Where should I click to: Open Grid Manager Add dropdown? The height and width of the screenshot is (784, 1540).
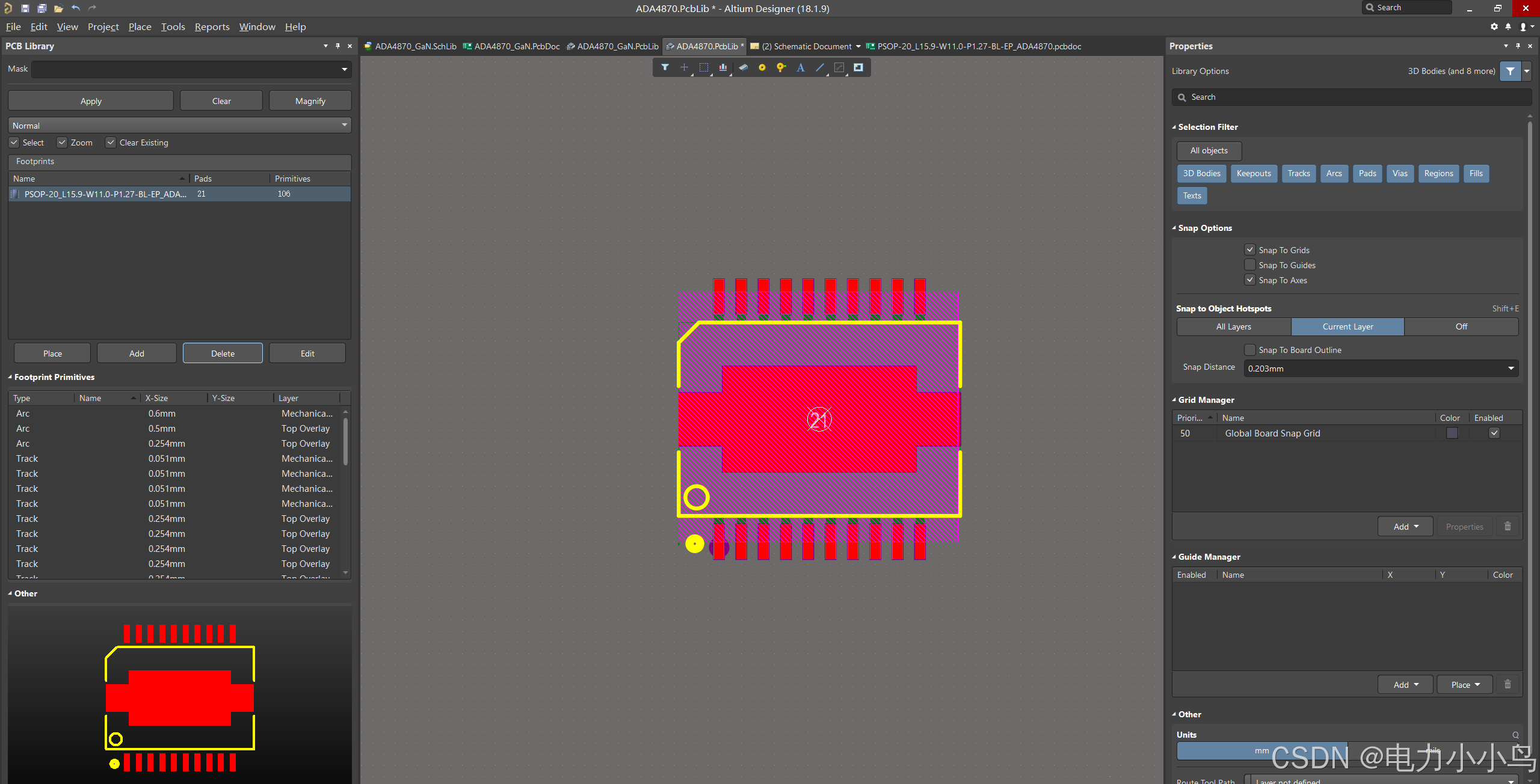(1405, 527)
